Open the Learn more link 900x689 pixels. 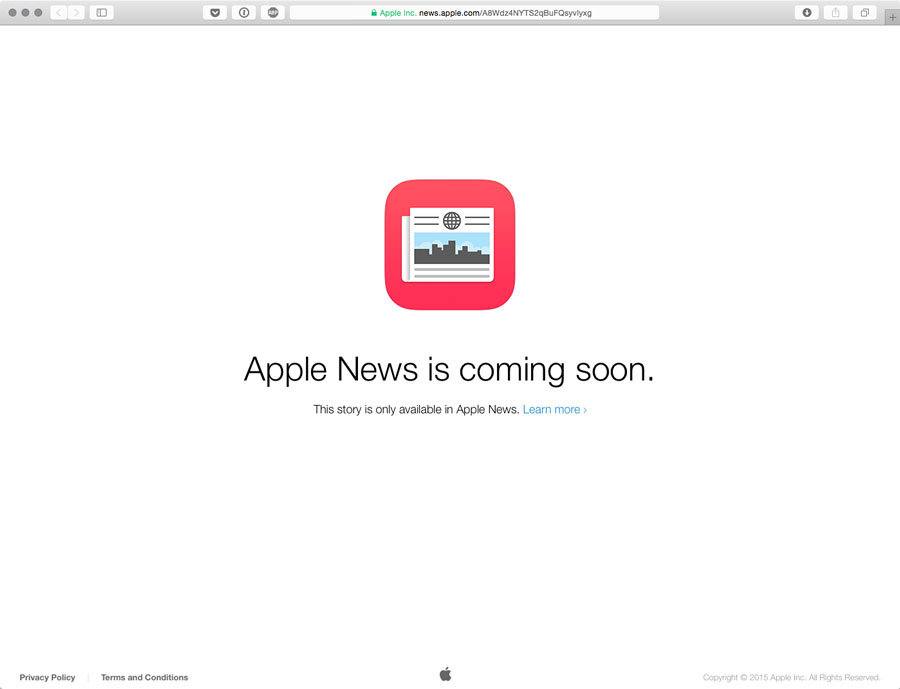point(554,409)
